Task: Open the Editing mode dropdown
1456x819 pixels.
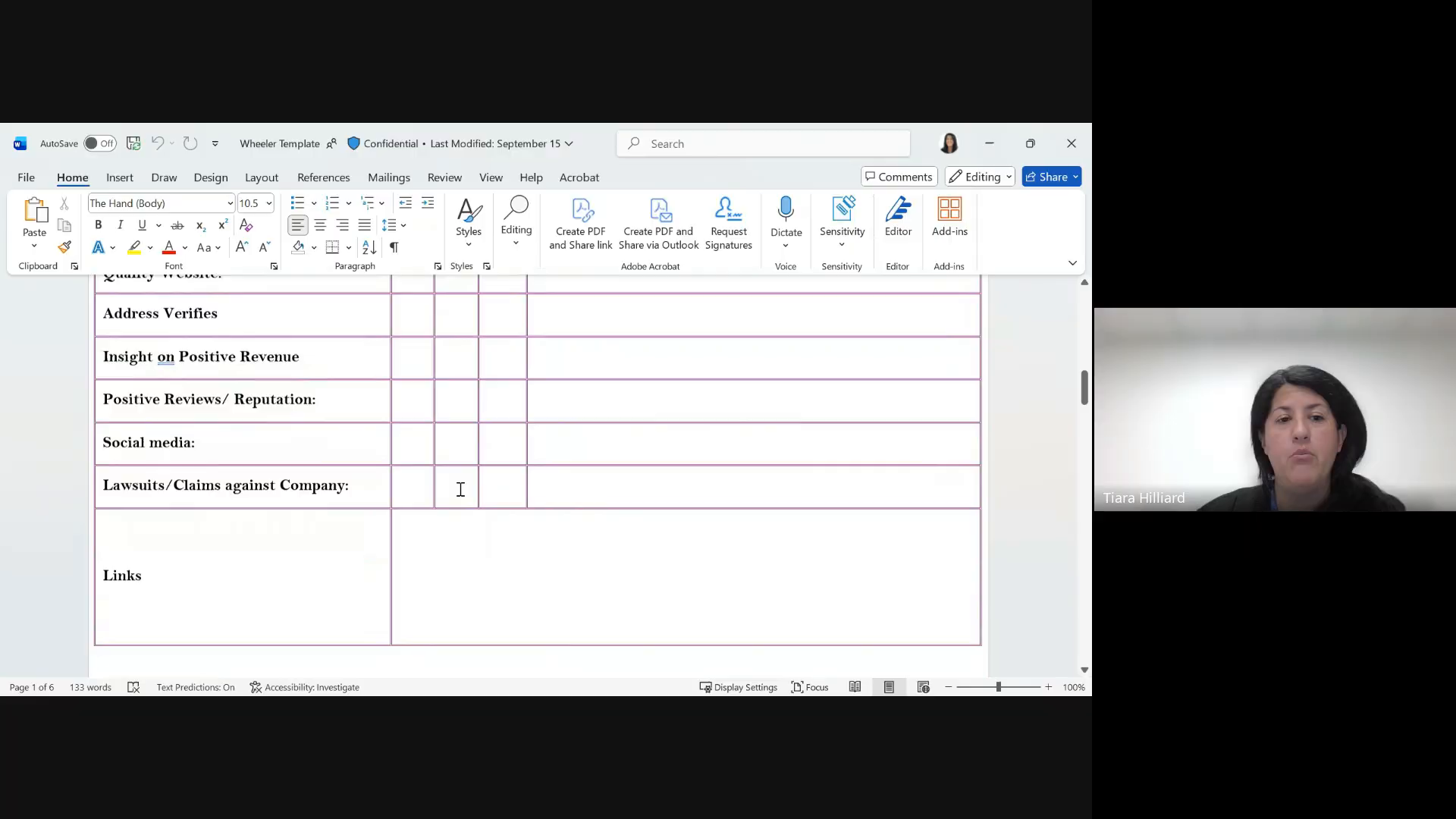Action: click(980, 177)
